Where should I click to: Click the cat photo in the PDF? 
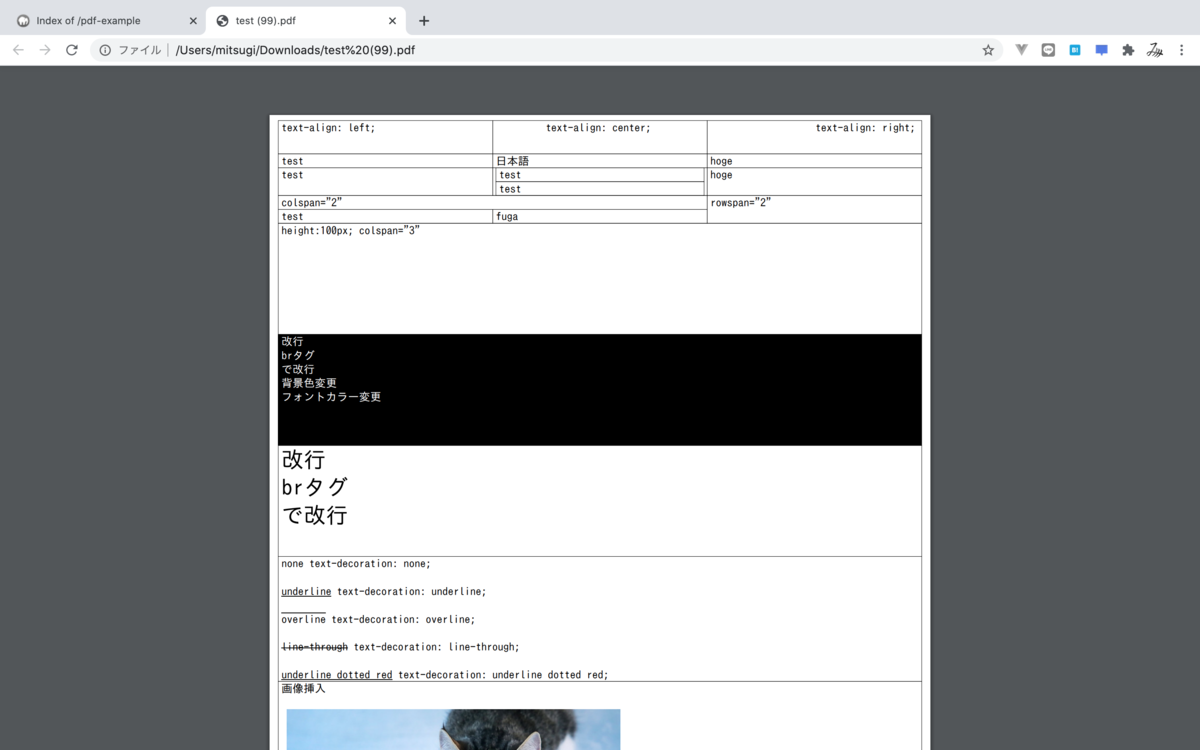[x=453, y=730]
